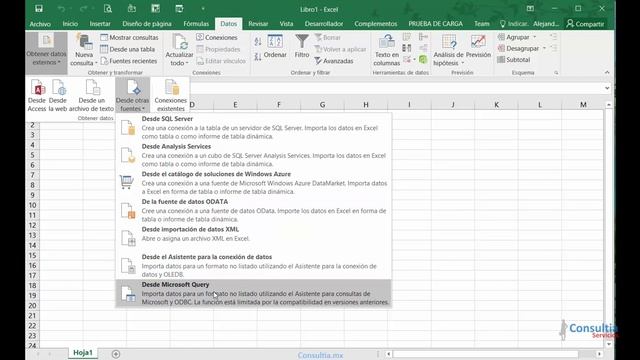Switch to the Insertar tab
This screenshot has width=640, height=360.
[x=100, y=24]
